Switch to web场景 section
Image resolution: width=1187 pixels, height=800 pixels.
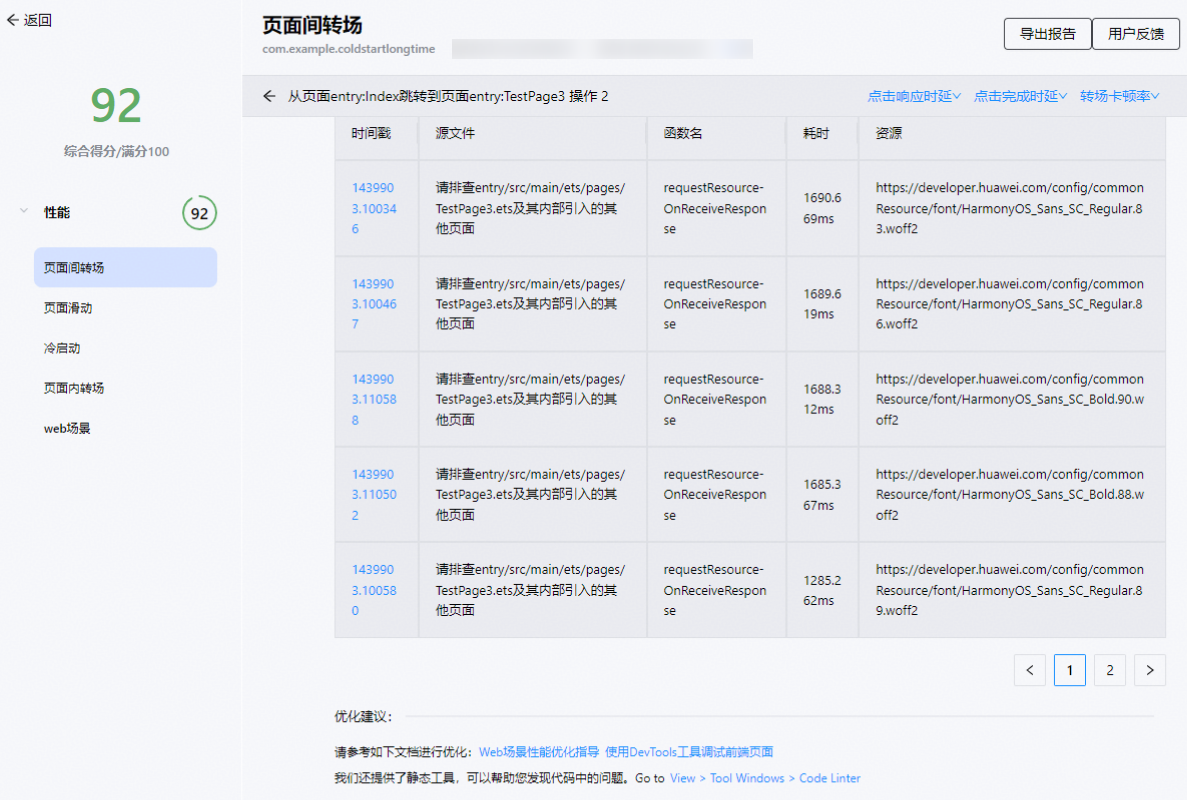coord(68,428)
